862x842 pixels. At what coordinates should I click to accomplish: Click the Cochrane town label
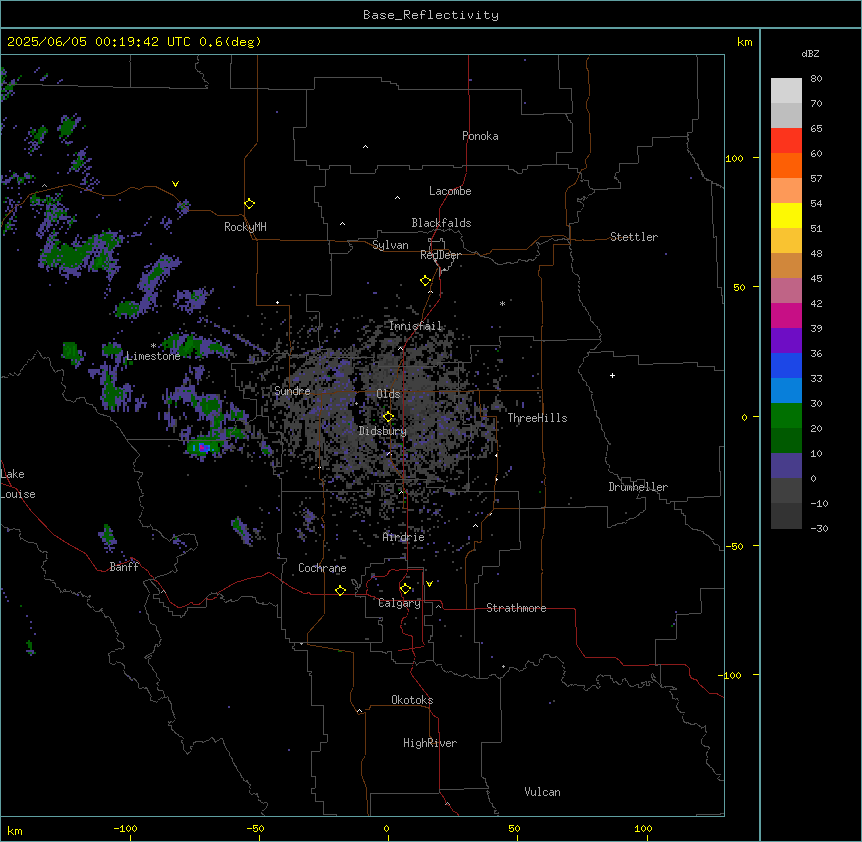(322, 568)
